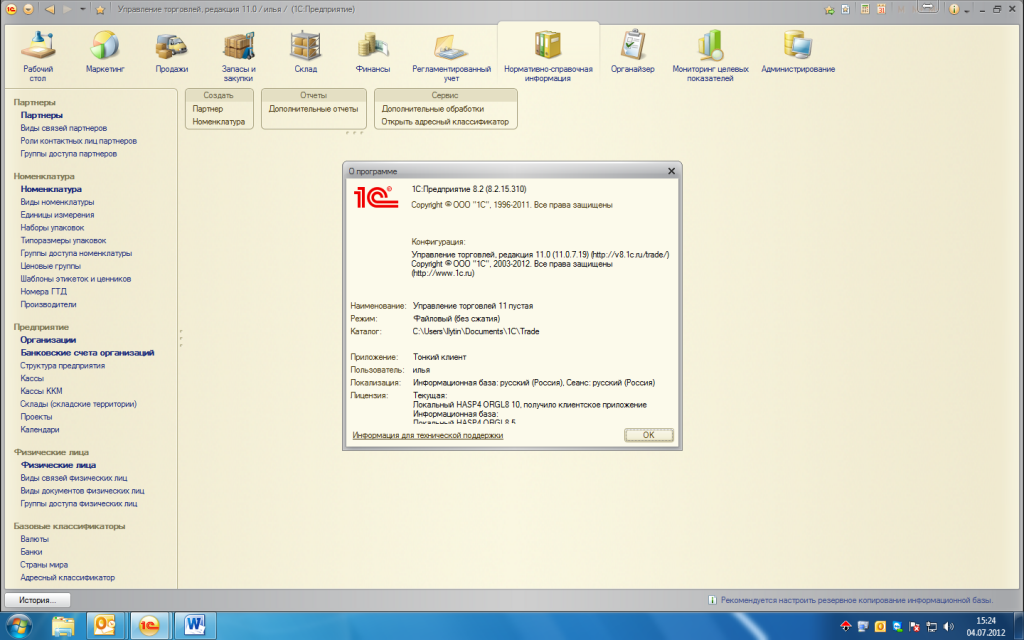Open Типоразмеры упаковок
The height and width of the screenshot is (640, 1024).
coord(63,241)
